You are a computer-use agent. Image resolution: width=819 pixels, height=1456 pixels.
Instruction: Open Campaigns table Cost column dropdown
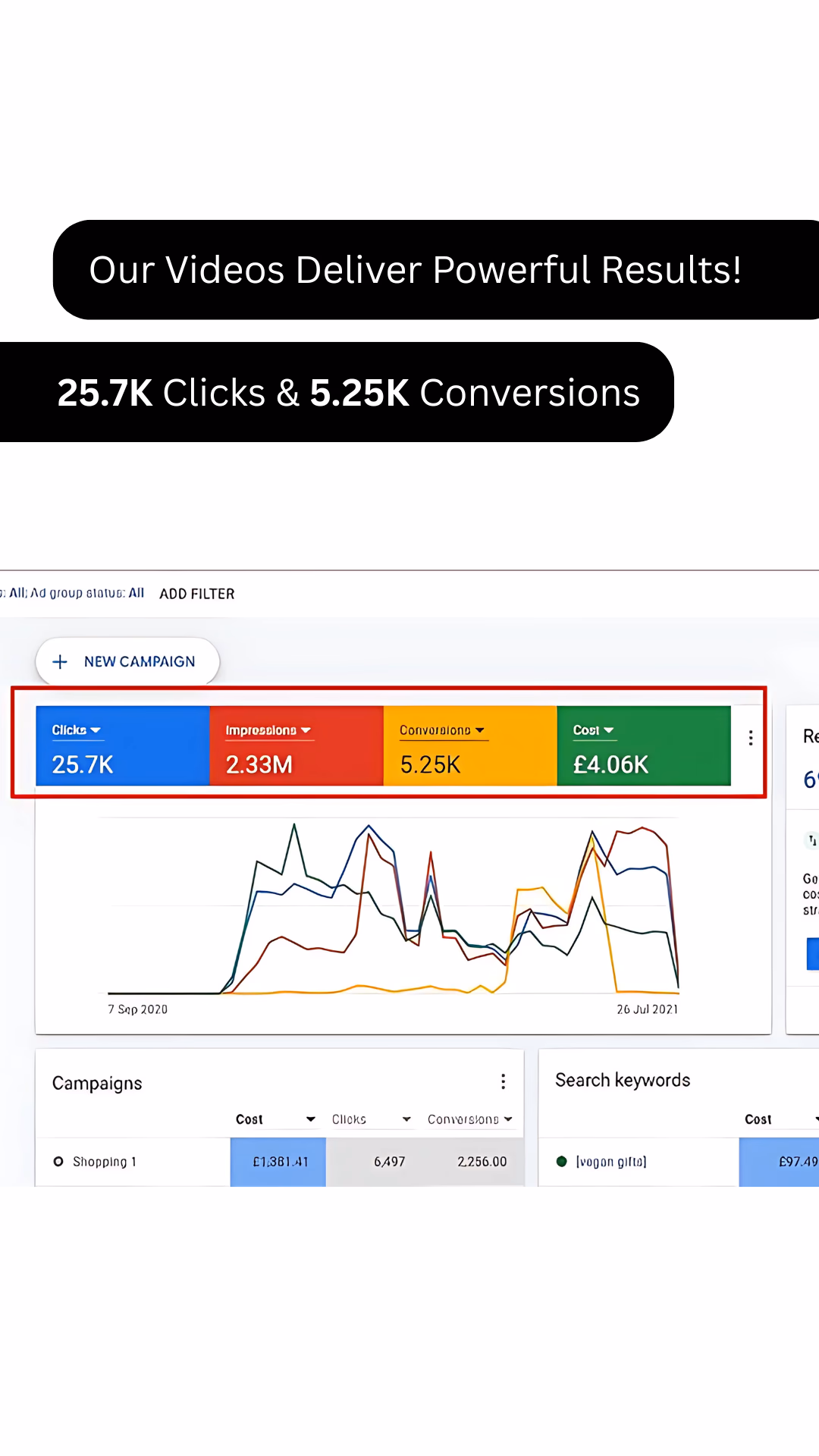tap(311, 1119)
